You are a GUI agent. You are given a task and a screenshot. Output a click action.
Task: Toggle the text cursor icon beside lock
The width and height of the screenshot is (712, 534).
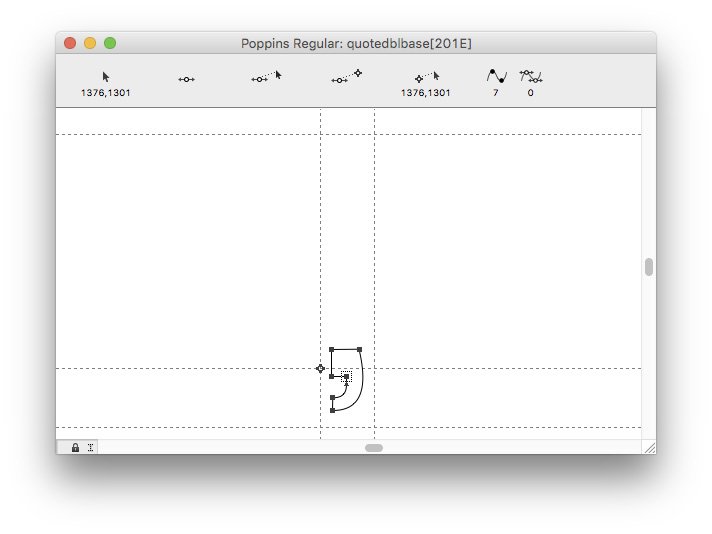coord(90,448)
